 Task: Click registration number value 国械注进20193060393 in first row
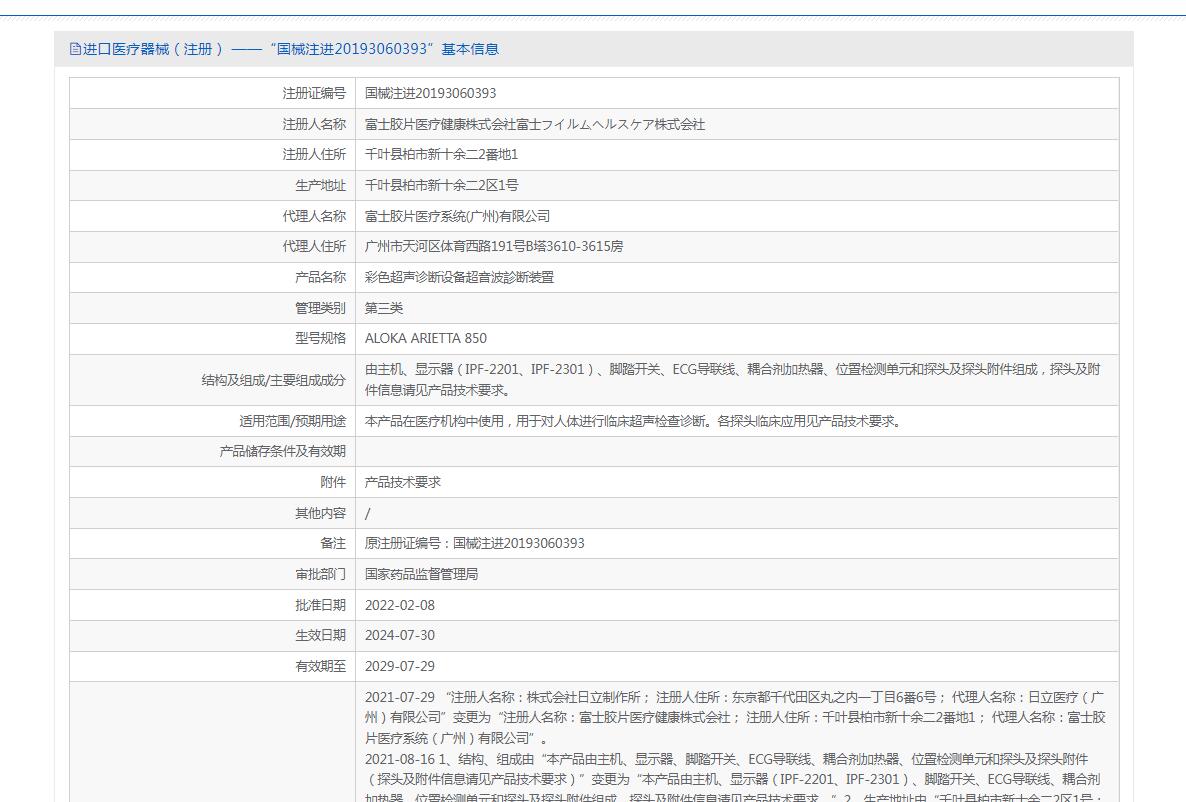tap(430, 93)
